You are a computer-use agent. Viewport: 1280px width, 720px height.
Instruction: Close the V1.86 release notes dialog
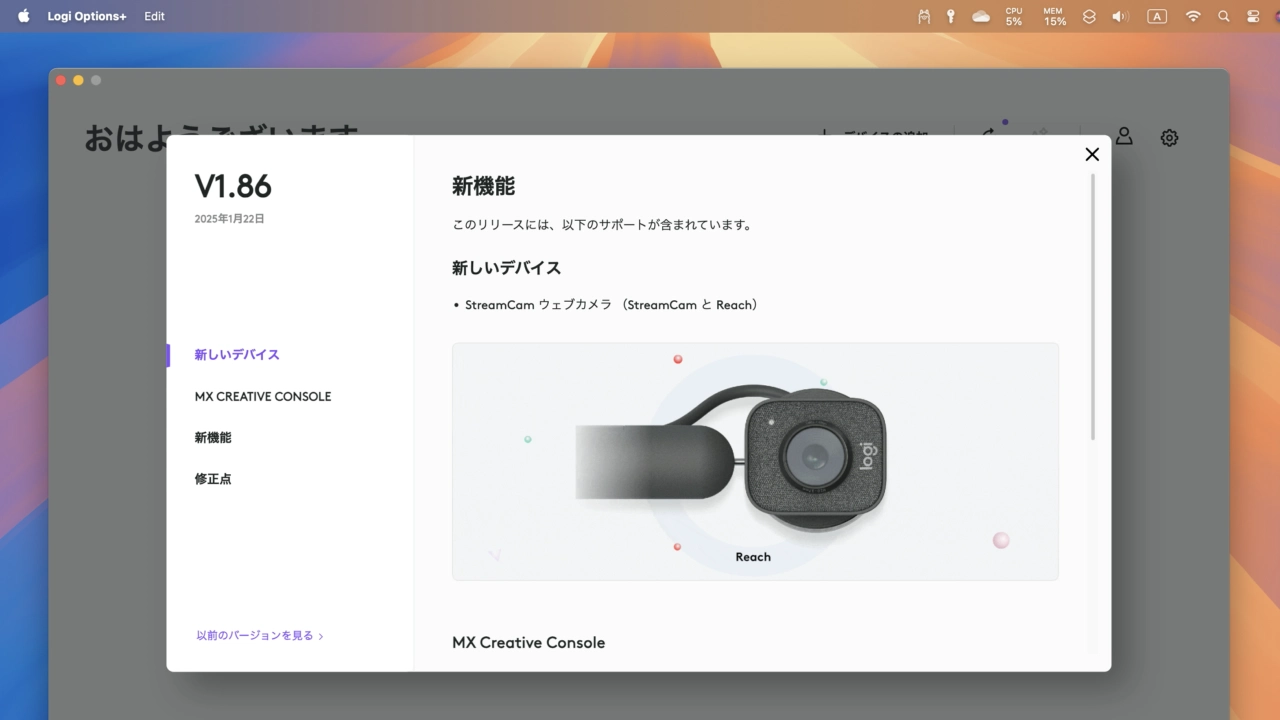[x=1092, y=154]
